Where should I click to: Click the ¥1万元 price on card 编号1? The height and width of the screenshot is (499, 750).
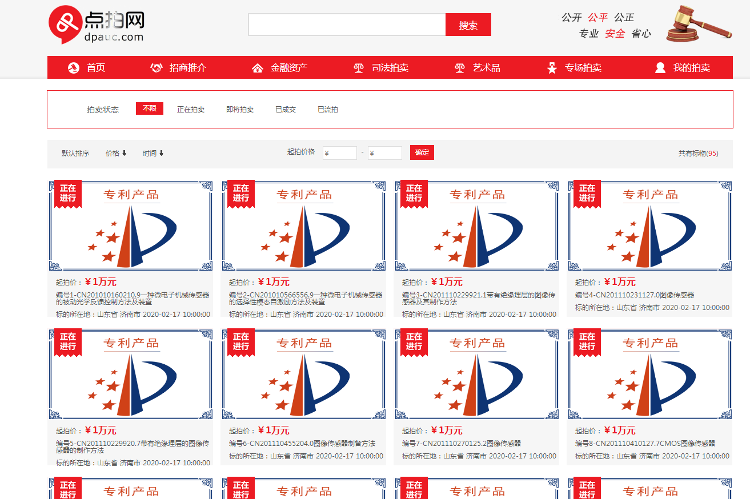pyautogui.click(x=101, y=282)
